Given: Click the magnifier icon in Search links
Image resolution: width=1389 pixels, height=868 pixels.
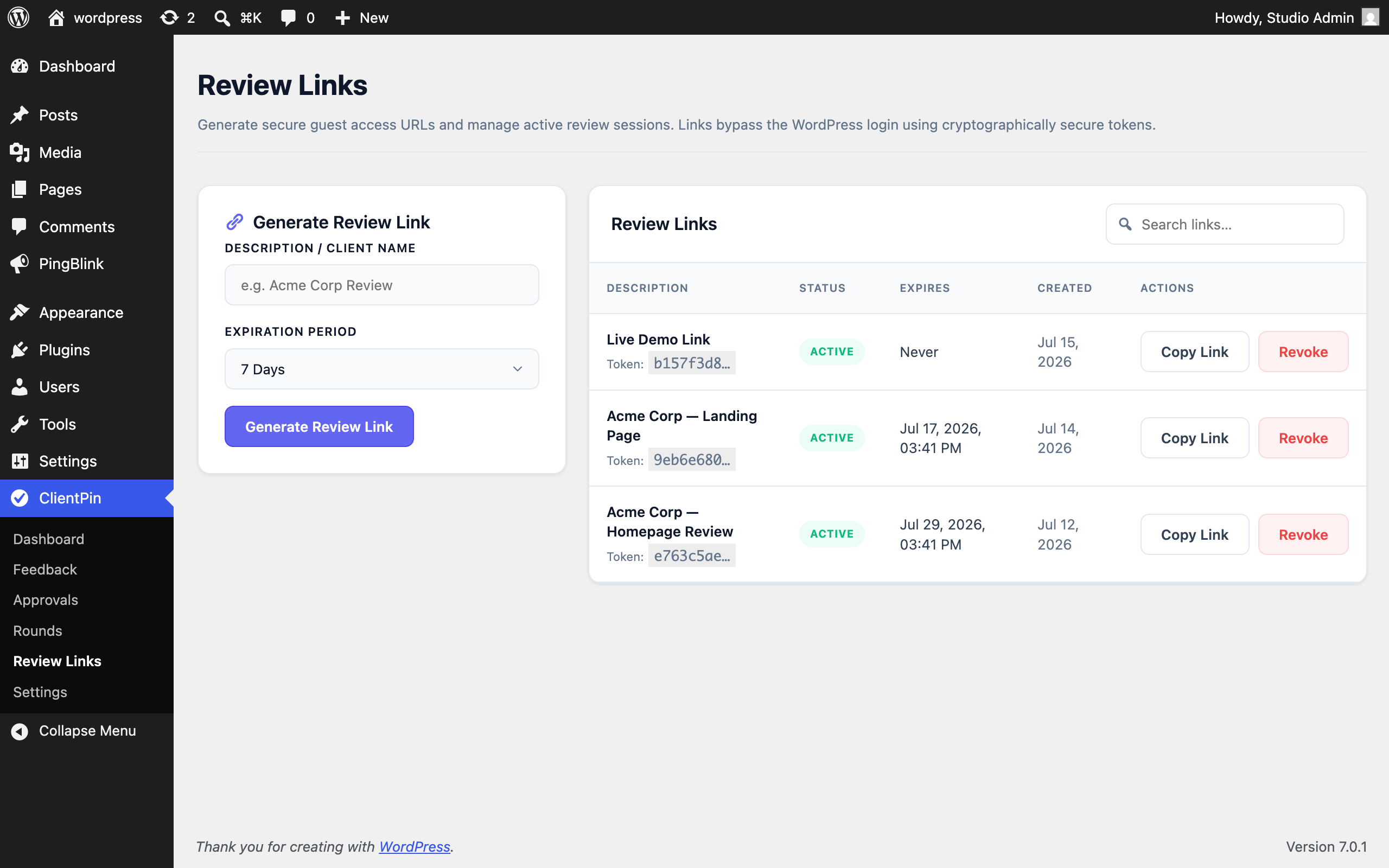Looking at the screenshot, I should [1125, 224].
